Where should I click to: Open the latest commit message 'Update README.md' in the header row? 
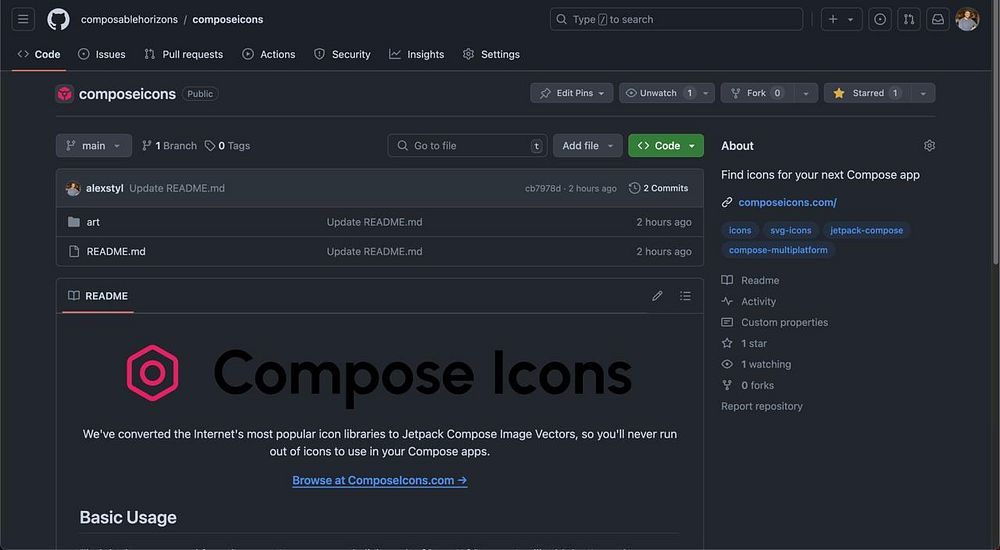[177, 188]
